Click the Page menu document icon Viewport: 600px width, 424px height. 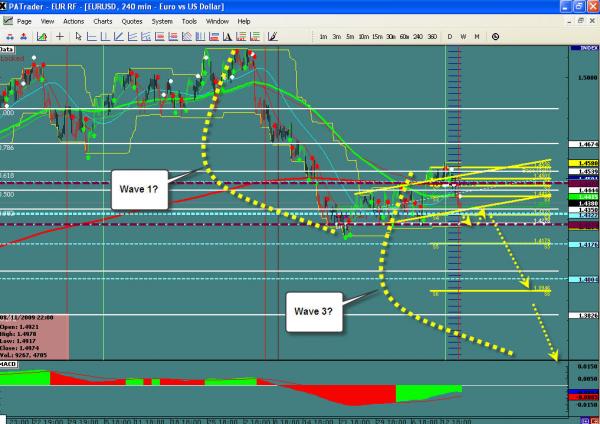(x=7, y=20)
